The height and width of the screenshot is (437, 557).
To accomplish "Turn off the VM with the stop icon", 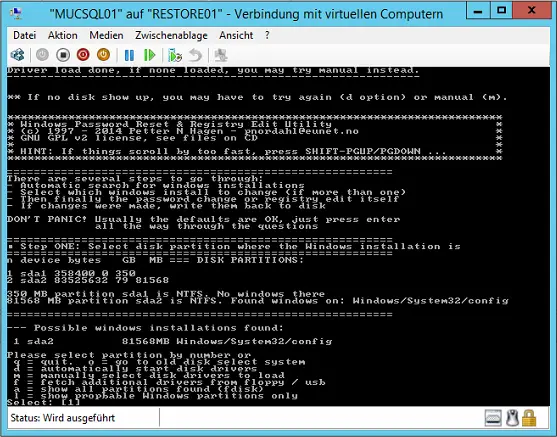I will click(x=63, y=55).
